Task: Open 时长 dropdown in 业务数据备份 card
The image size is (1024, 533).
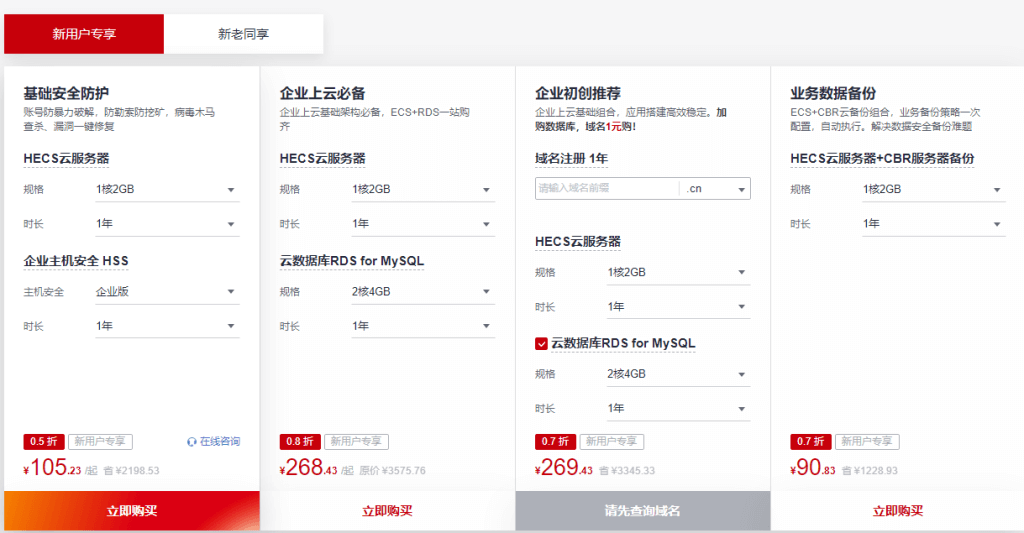Action: (x=934, y=224)
